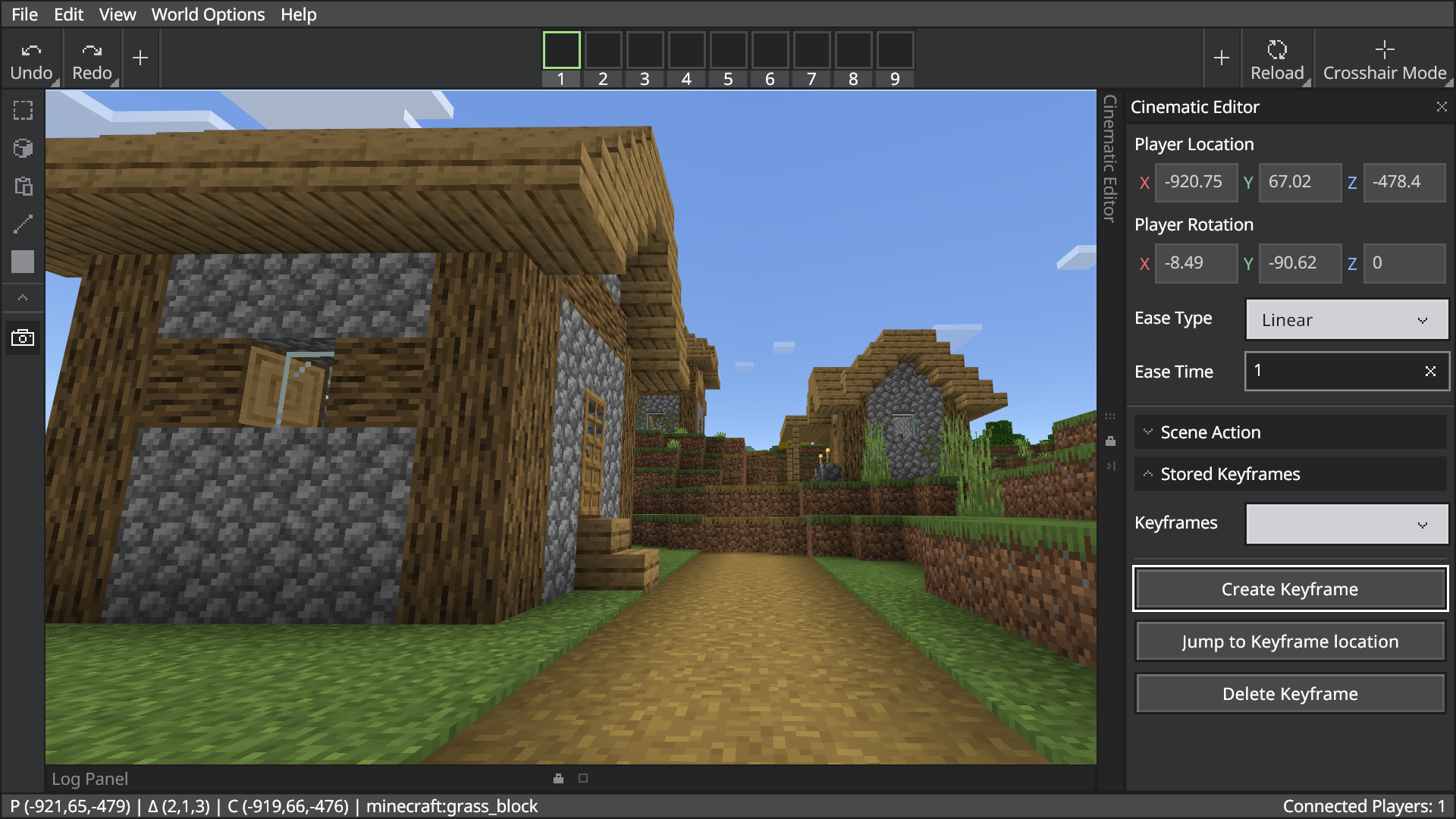Select the Redo tool
1456x819 pixels.
pos(90,57)
